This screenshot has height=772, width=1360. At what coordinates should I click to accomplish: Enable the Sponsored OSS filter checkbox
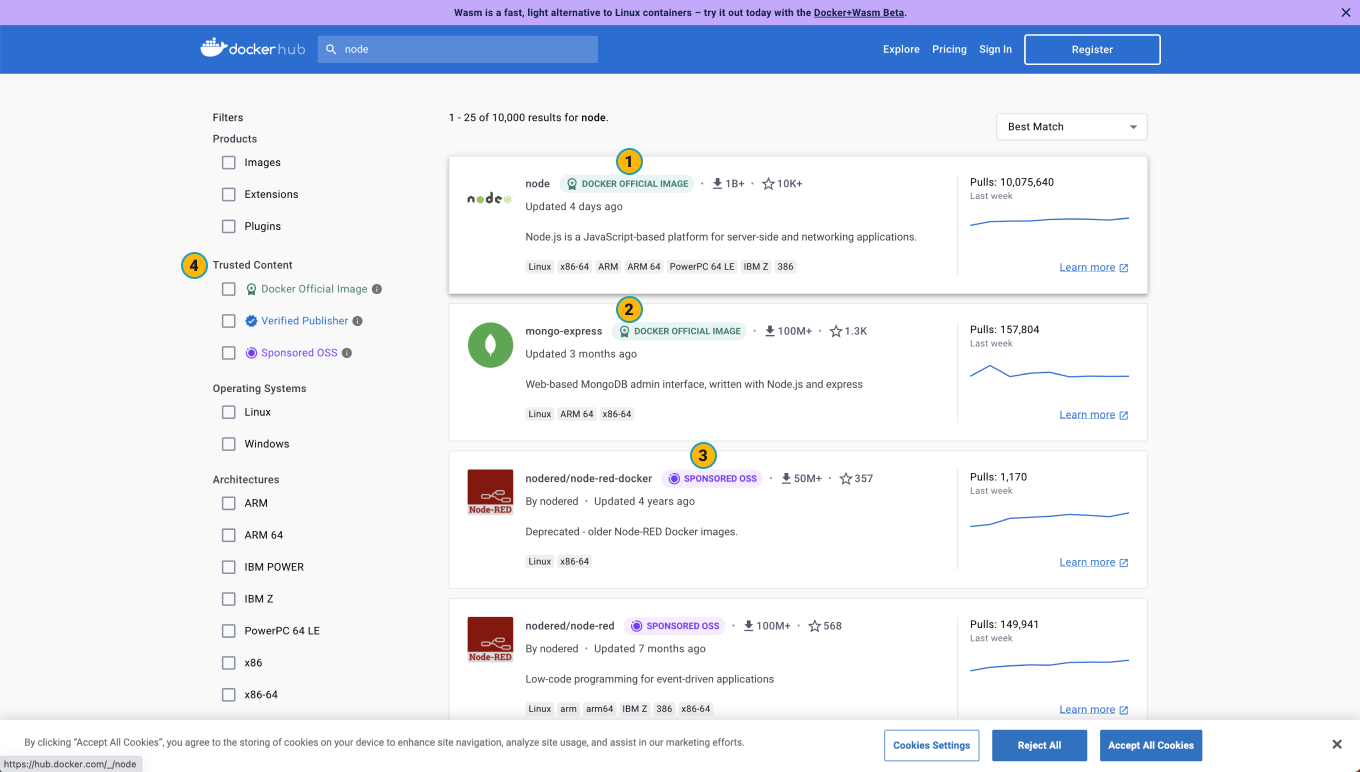[x=229, y=353]
